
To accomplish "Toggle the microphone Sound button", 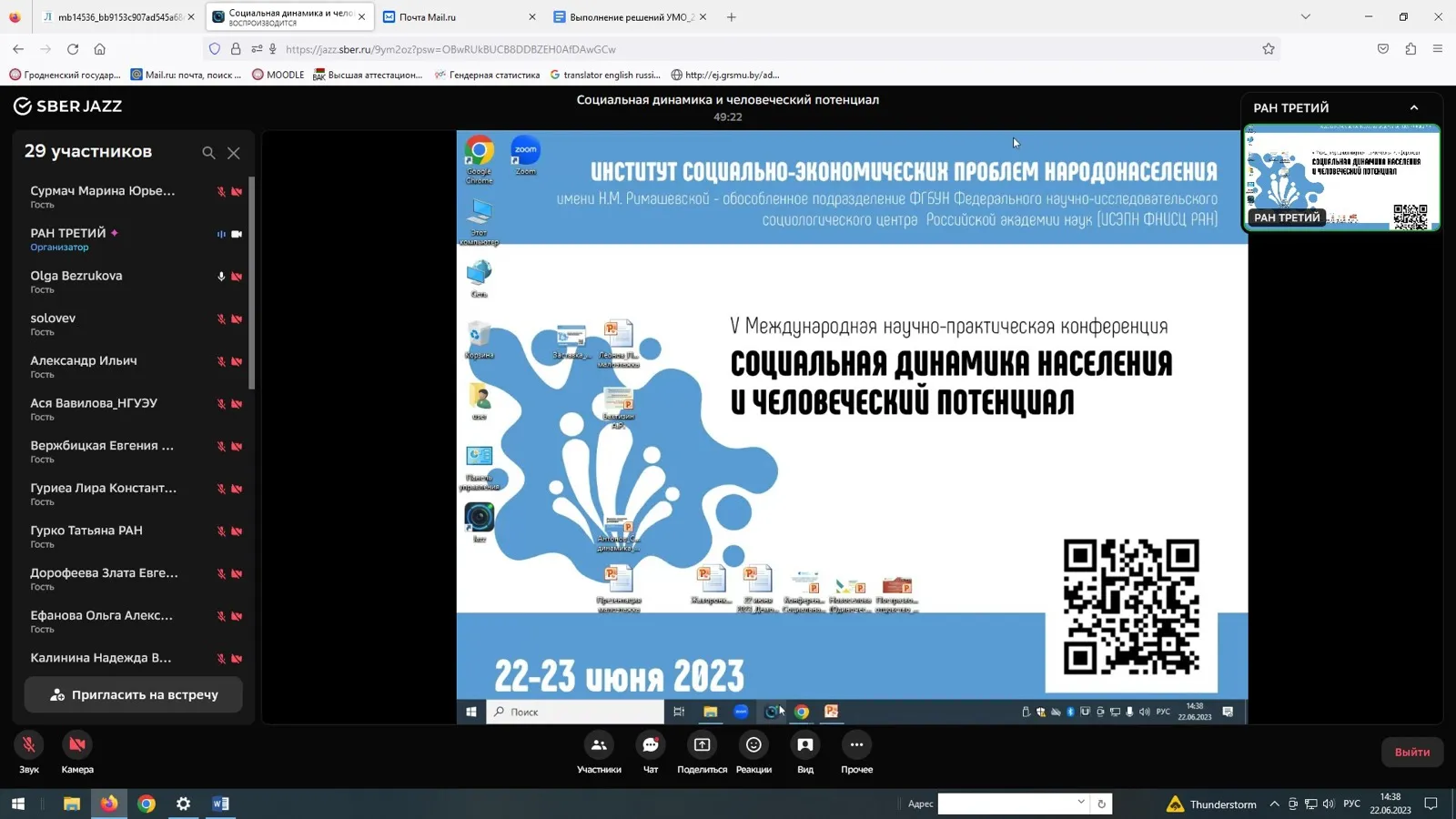I will [29, 745].
